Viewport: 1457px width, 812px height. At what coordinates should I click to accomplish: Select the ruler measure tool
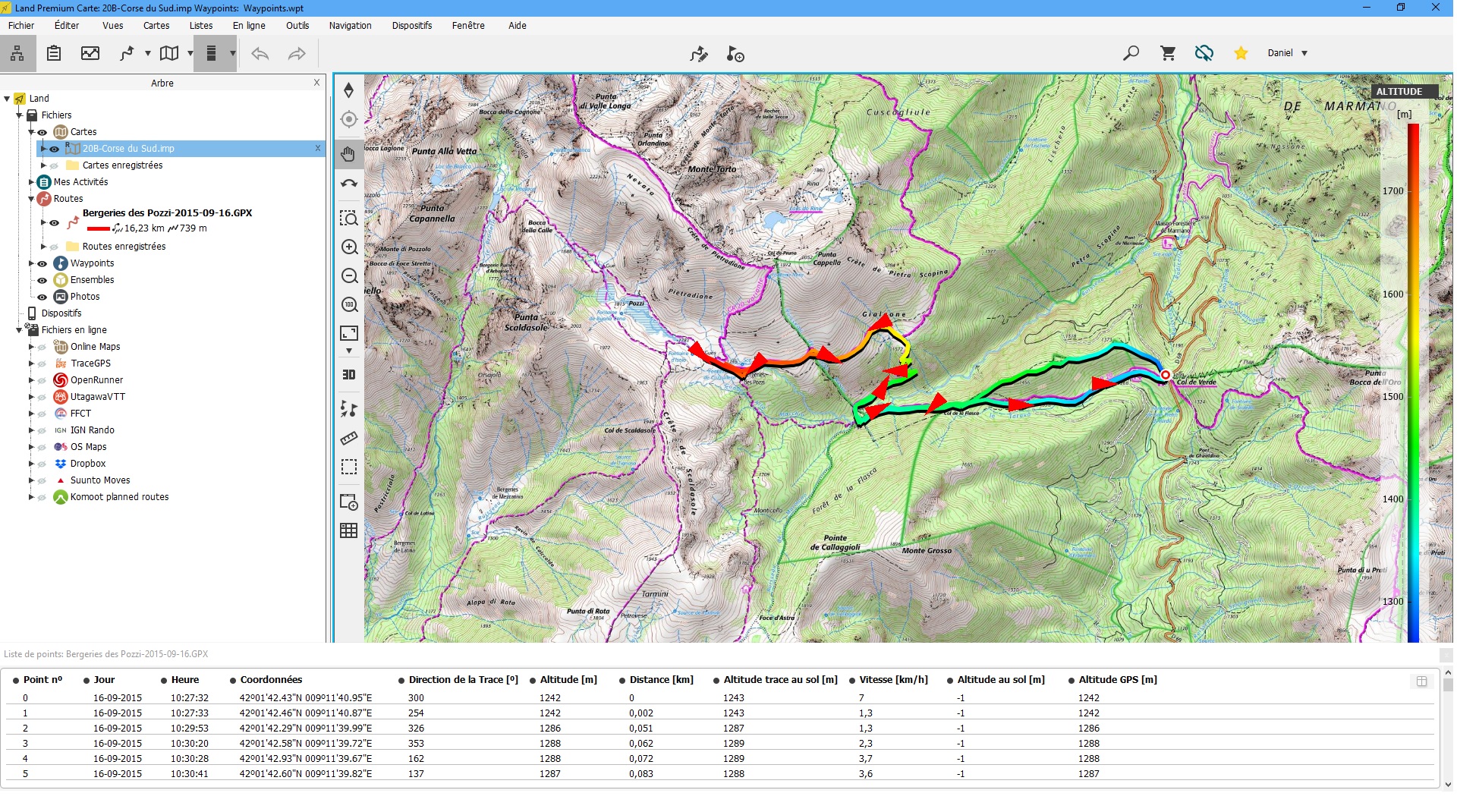coord(348,438)
